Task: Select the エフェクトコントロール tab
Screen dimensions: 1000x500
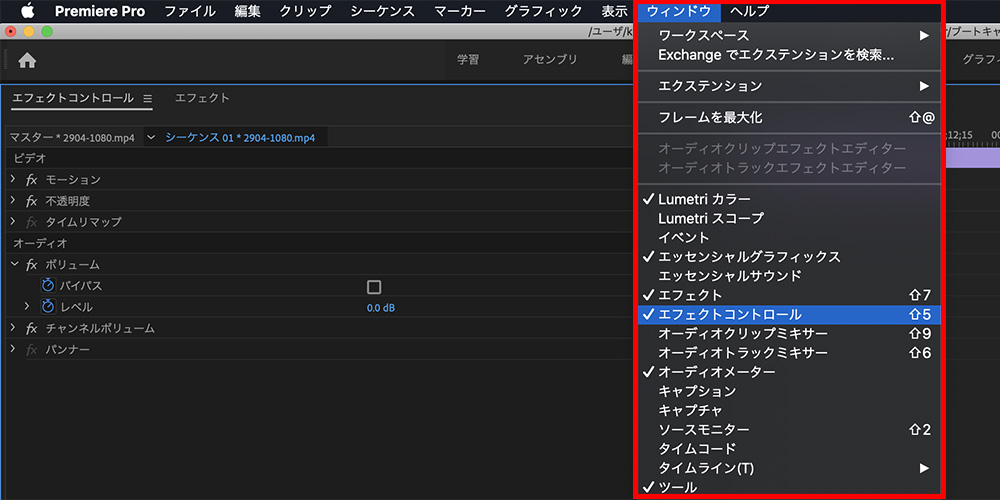Action: (73, 98)
